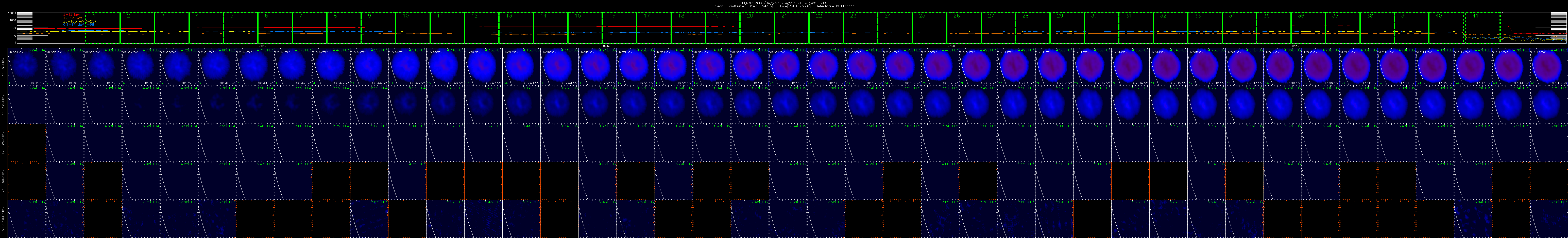Open the 3.0-6.0 keV image starting 07:09:52
Viewport: 1568px width, 238px height.
click(x=1359, y=67)
